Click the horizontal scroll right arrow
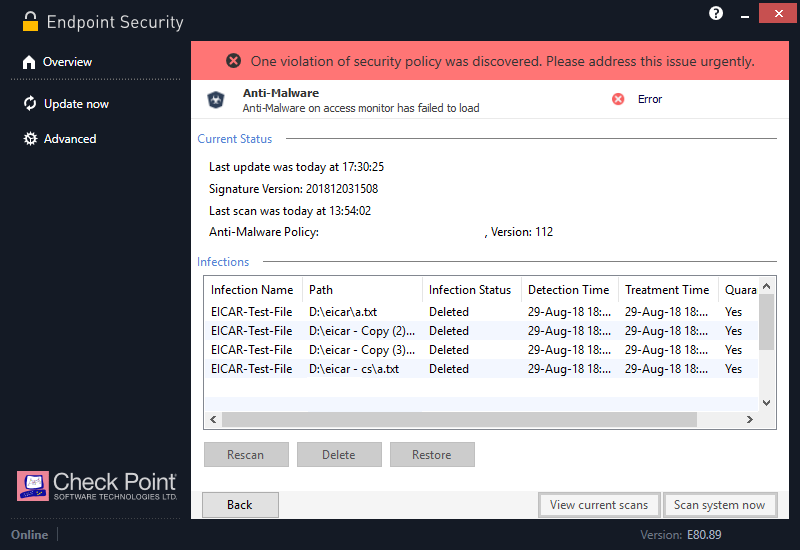800x550 pixels. pos(749,419)
